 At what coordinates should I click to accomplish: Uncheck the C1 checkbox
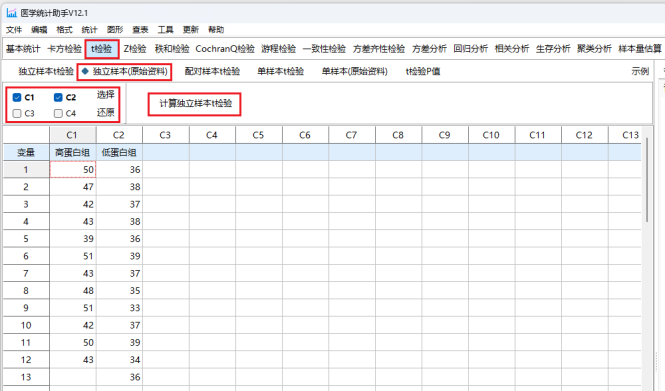click(x=17, y=98)
